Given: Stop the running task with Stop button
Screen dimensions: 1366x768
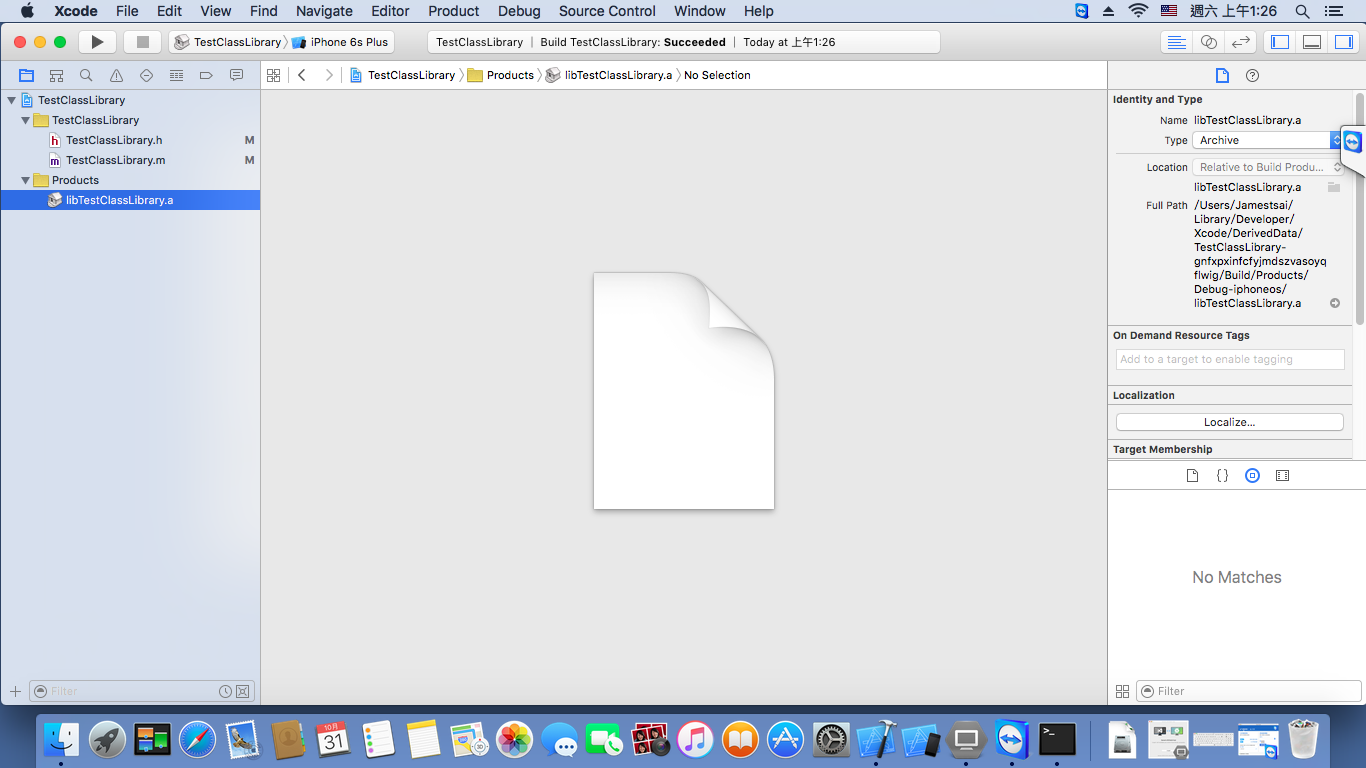Looking at the screenshot, I should [142, 42].
